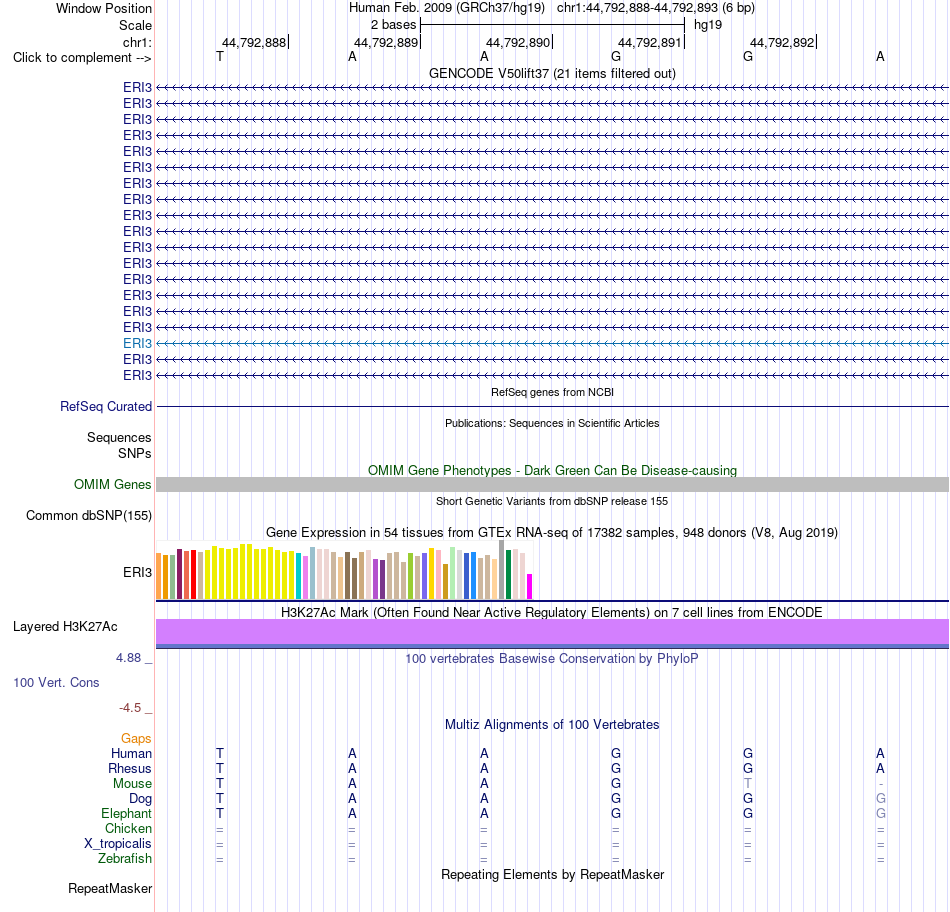The height and width of the screenshot is (912, 950).
Task: Click the tallest gray bar in GTEx chart
Action: tap(502, 570)
